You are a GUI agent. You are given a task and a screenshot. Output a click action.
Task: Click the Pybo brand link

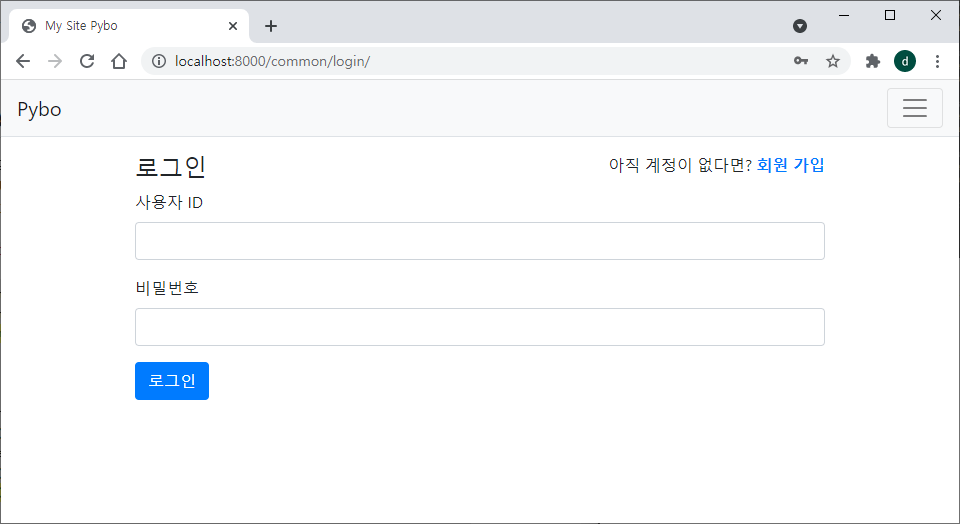[39, 109]
